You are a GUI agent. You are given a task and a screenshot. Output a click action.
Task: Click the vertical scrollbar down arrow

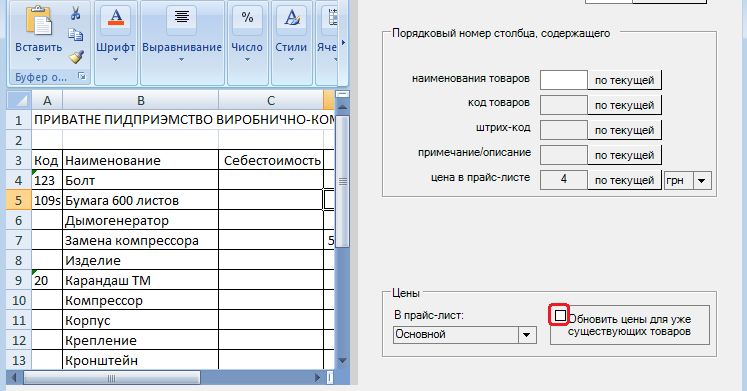343,361
